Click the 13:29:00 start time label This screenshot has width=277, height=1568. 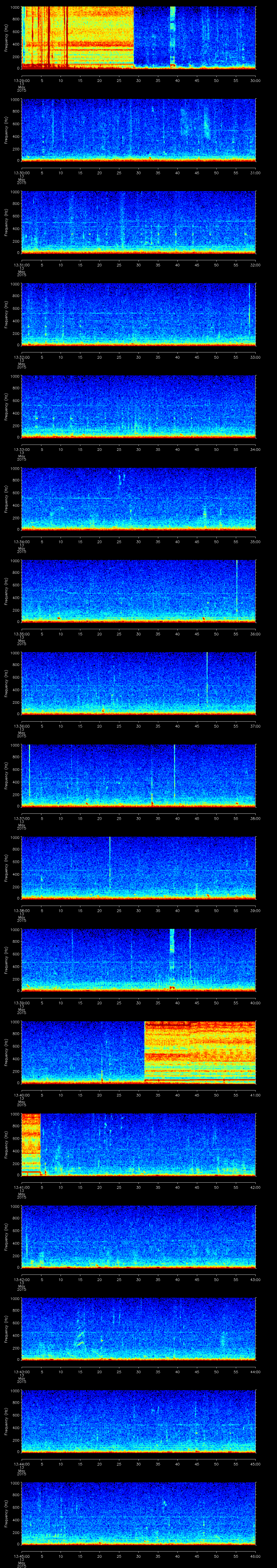click(x=21, y=80)
